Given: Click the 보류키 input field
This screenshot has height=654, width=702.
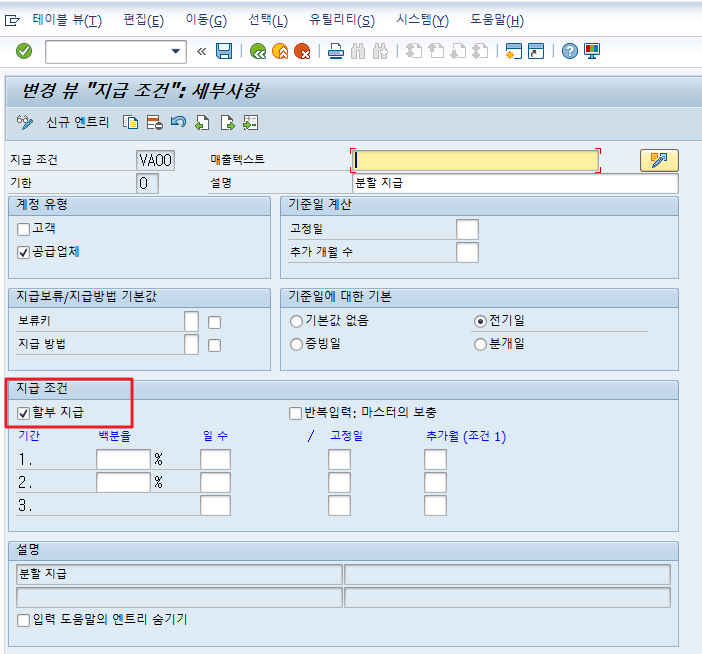Looking at the screenshot, I should click(x=191, y=321).
